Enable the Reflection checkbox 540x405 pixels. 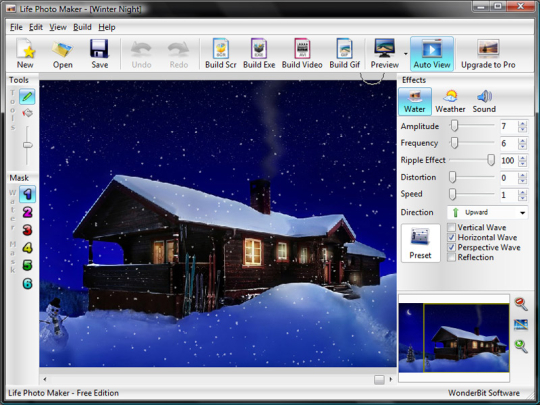click(x=451, y=257)
